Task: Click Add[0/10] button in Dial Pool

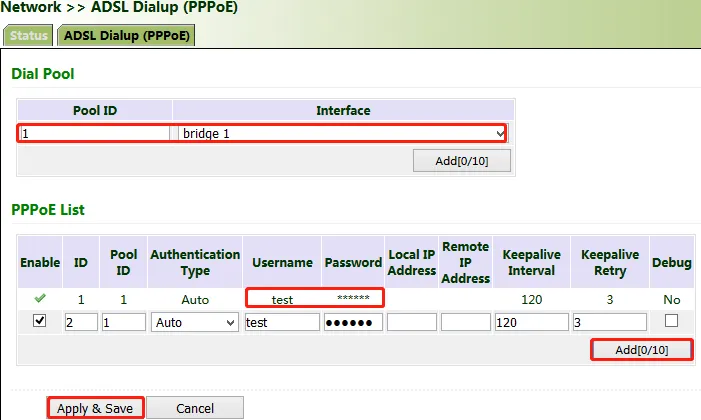Action: tap(462, 161)
